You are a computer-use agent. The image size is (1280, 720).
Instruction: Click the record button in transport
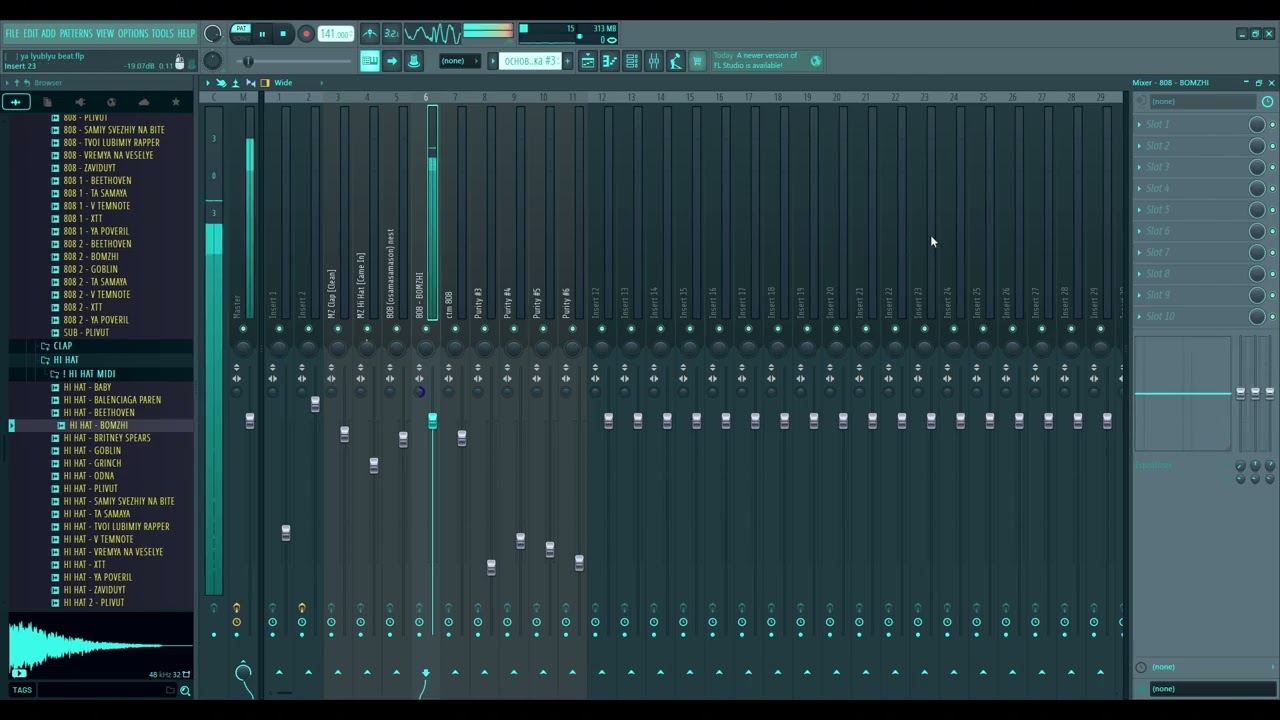[306, 33]
